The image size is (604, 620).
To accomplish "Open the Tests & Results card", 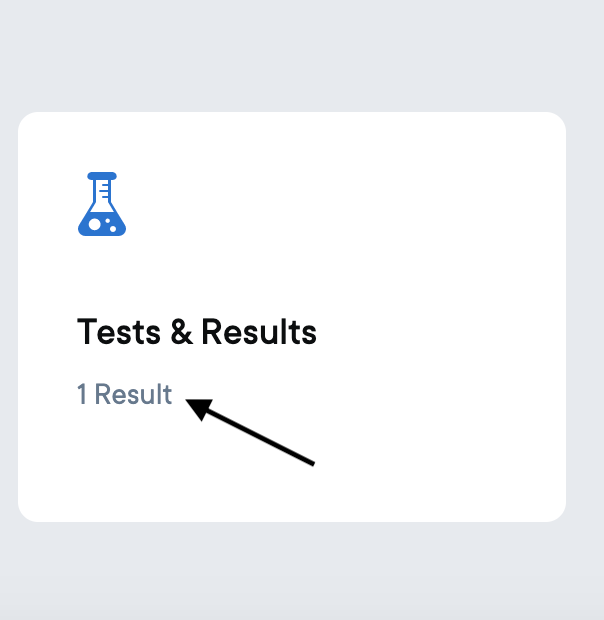I will click(x=292, y=317).
